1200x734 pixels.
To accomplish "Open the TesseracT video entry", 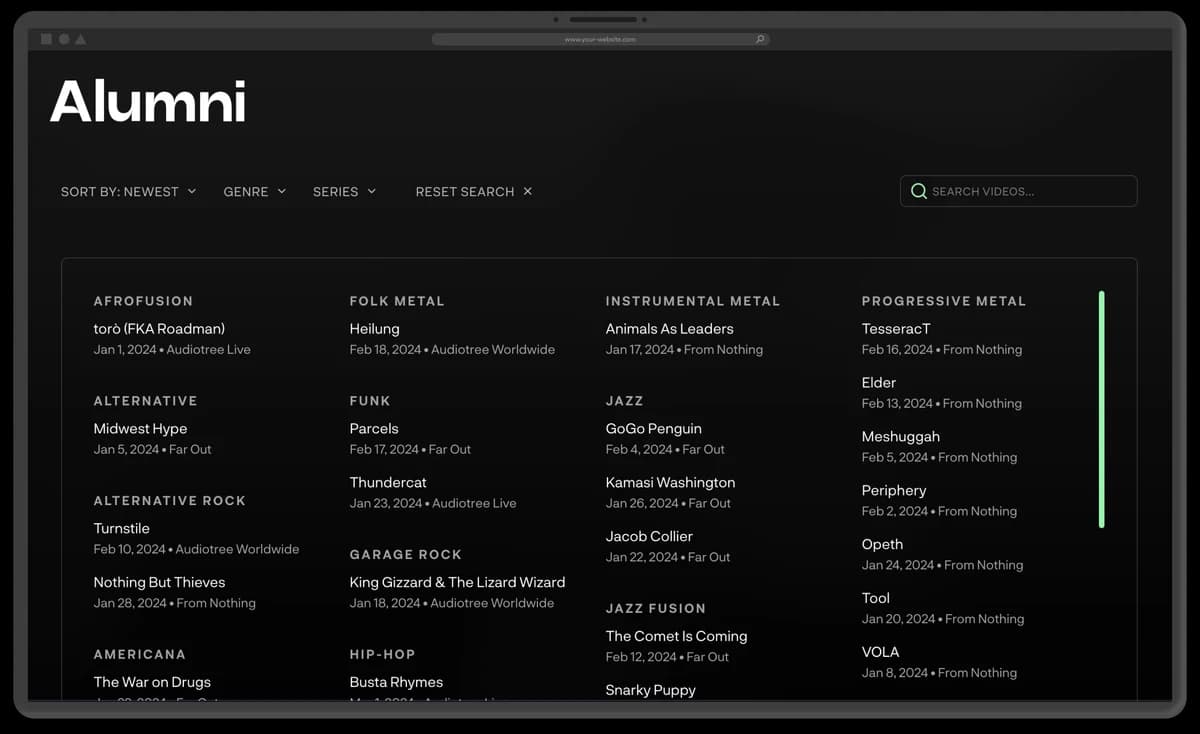I will tap(896, 329).
